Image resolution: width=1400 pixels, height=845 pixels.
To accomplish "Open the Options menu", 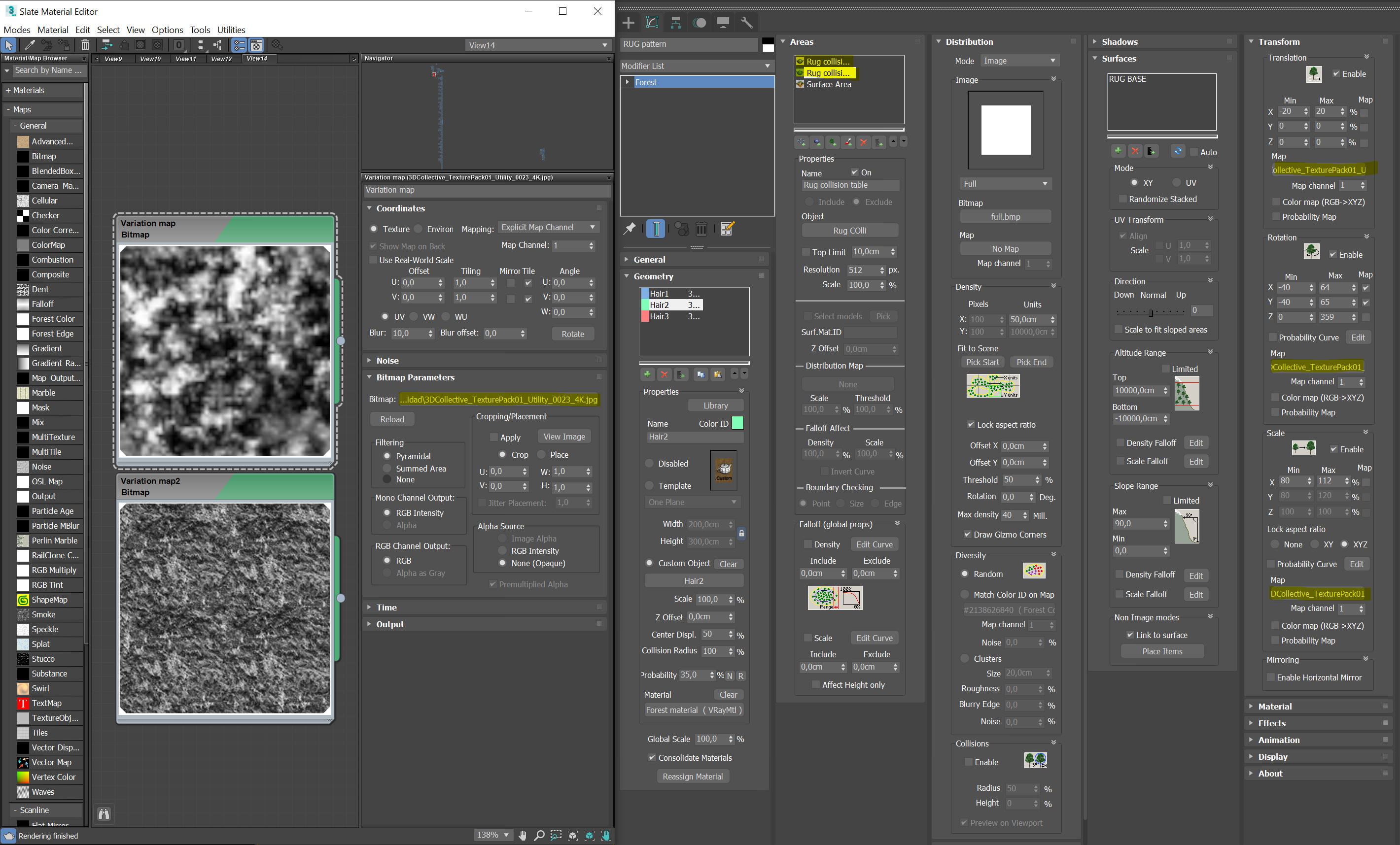I will point(167,30).
